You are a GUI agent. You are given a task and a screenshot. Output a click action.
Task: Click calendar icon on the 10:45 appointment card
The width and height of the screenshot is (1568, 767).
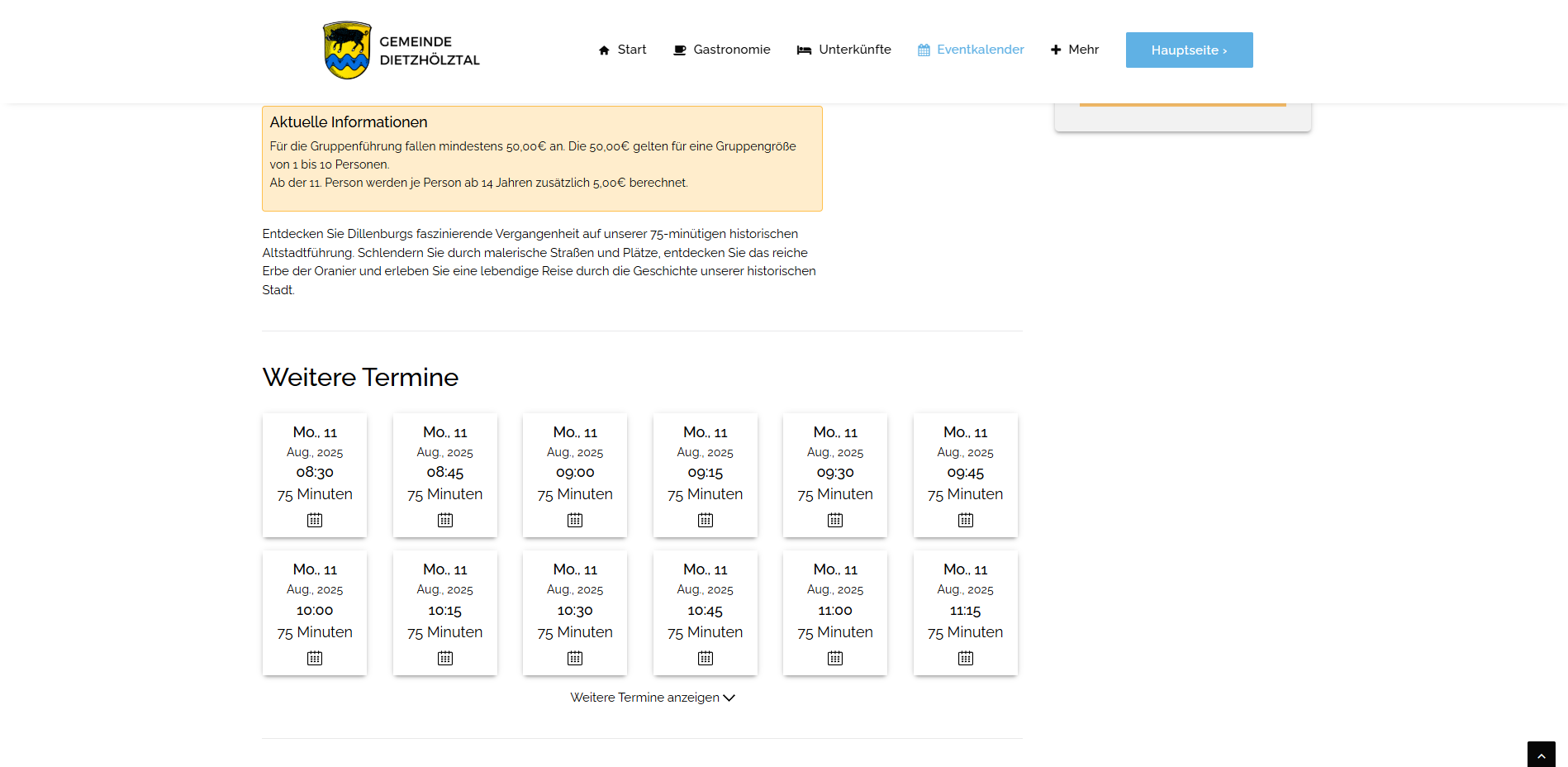click(706, 658)
